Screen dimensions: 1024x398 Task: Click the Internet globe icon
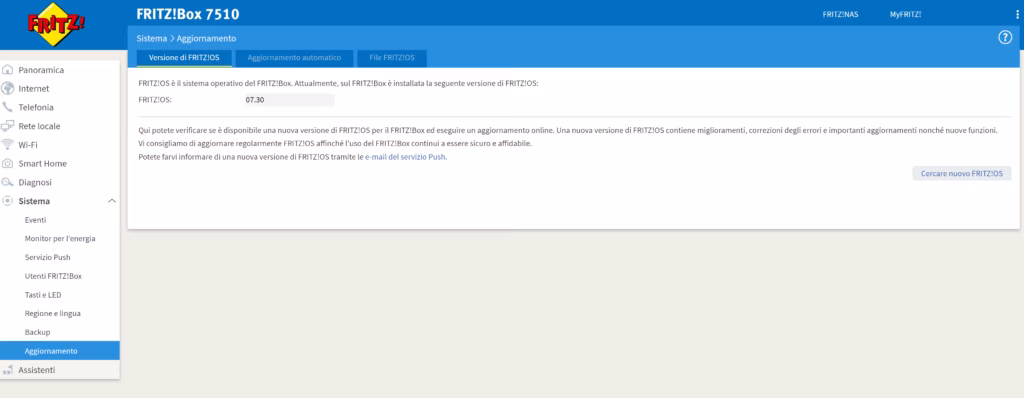click(x=8, y=89)
